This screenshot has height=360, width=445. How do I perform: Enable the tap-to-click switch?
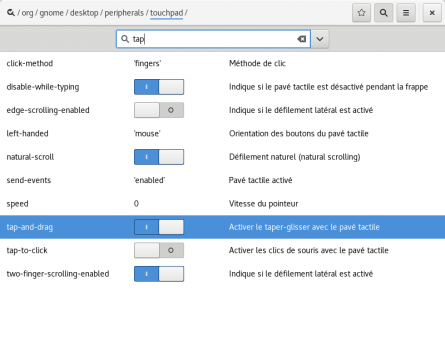pyautogui.click(x=159, y=250)
